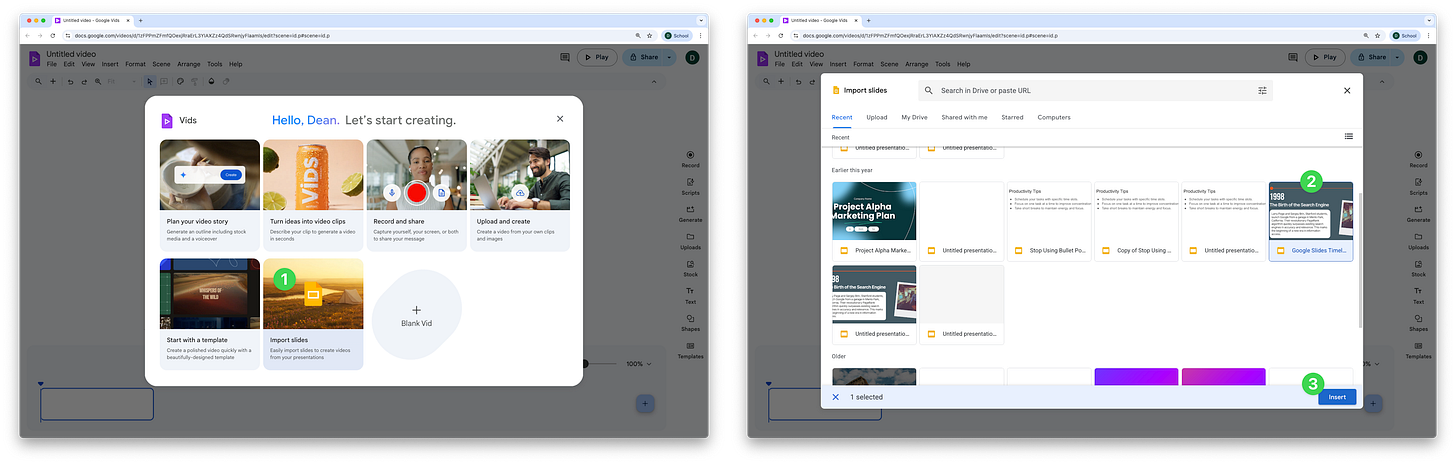Choose the Select cursor tool in left screenshot

pos(150,81)
